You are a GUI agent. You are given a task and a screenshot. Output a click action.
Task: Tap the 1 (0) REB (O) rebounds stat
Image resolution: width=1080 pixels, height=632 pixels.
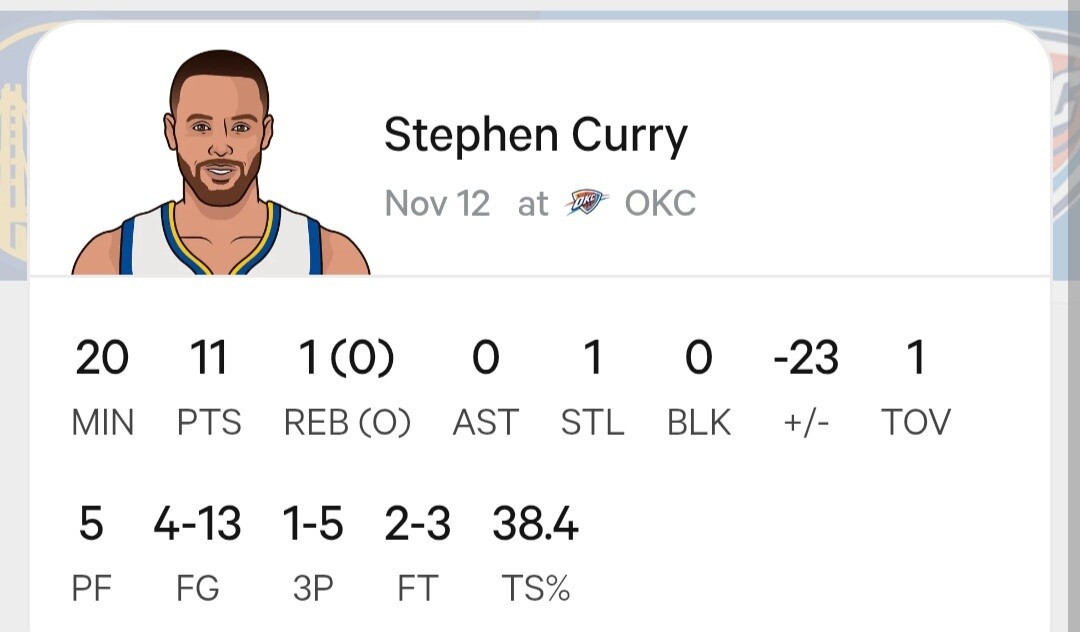(x=347, y=358)
